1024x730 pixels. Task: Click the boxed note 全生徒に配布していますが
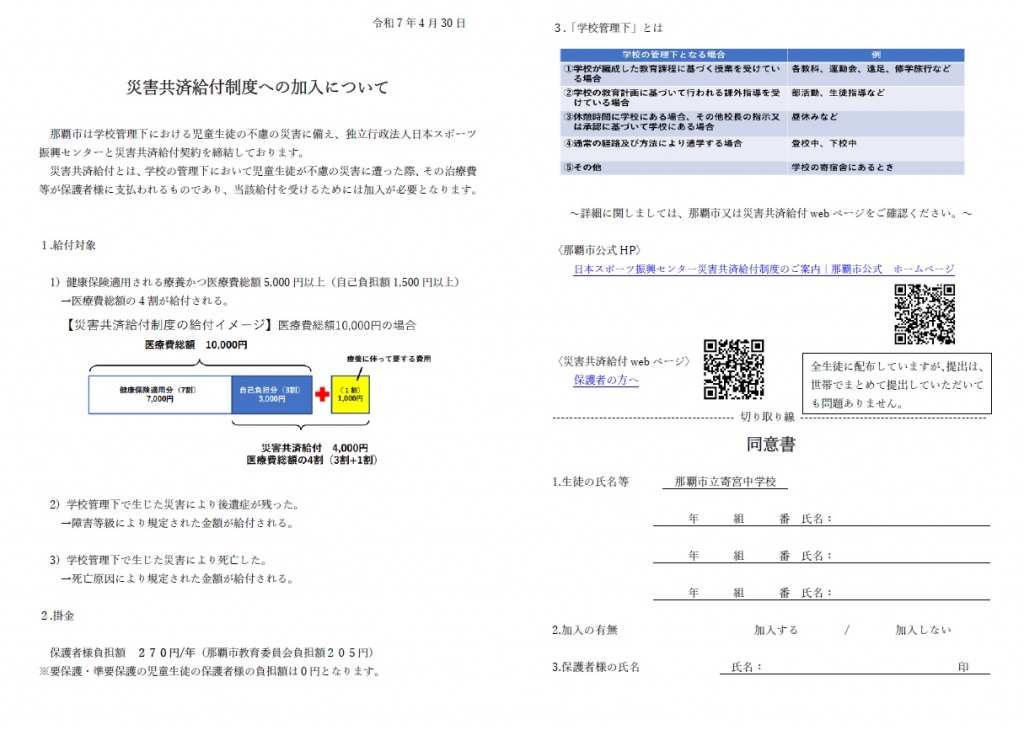(x=897, y=384)
